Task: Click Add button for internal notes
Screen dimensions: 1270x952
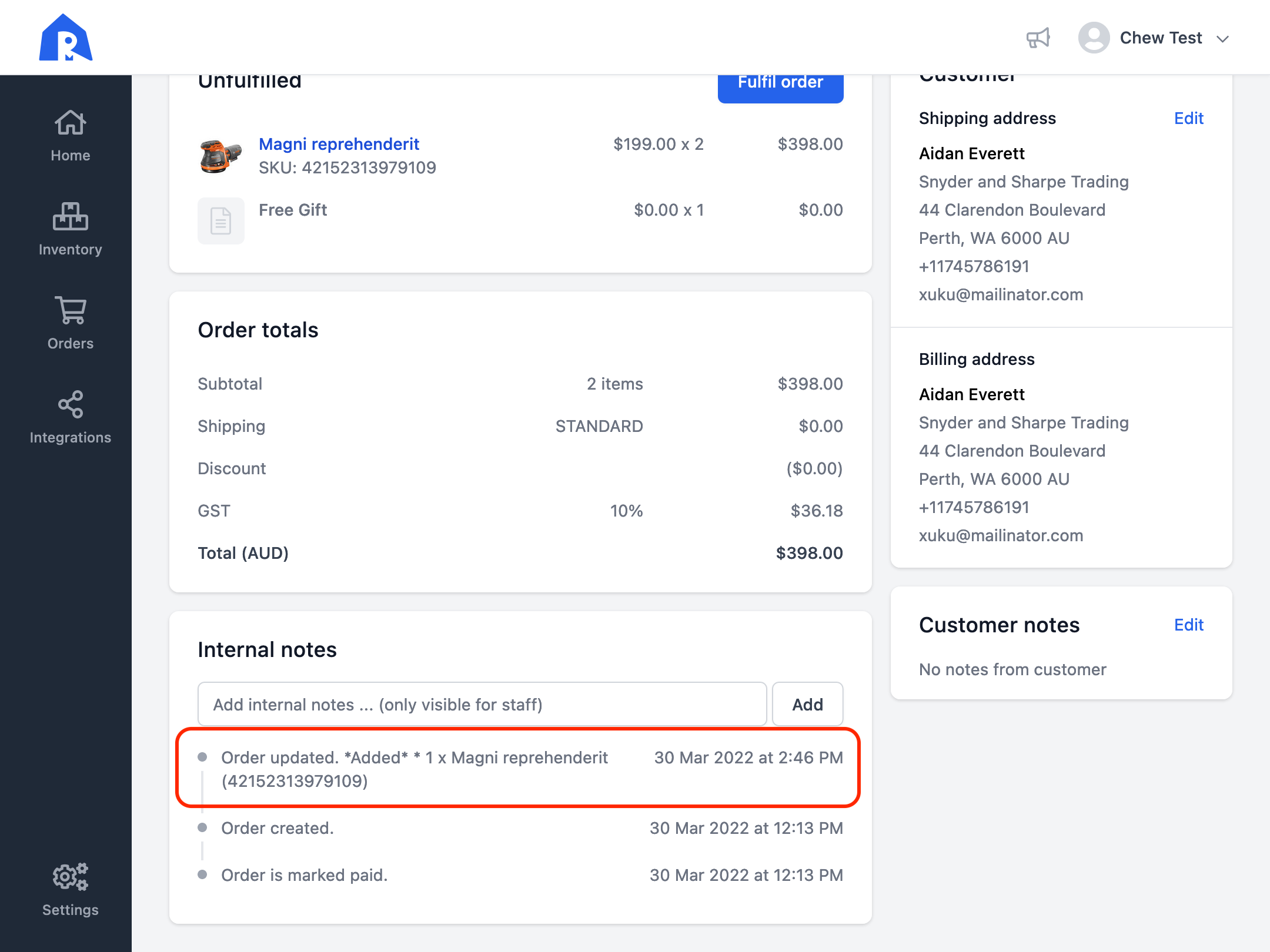Action: pyautogui.click(x=807, y=704)
